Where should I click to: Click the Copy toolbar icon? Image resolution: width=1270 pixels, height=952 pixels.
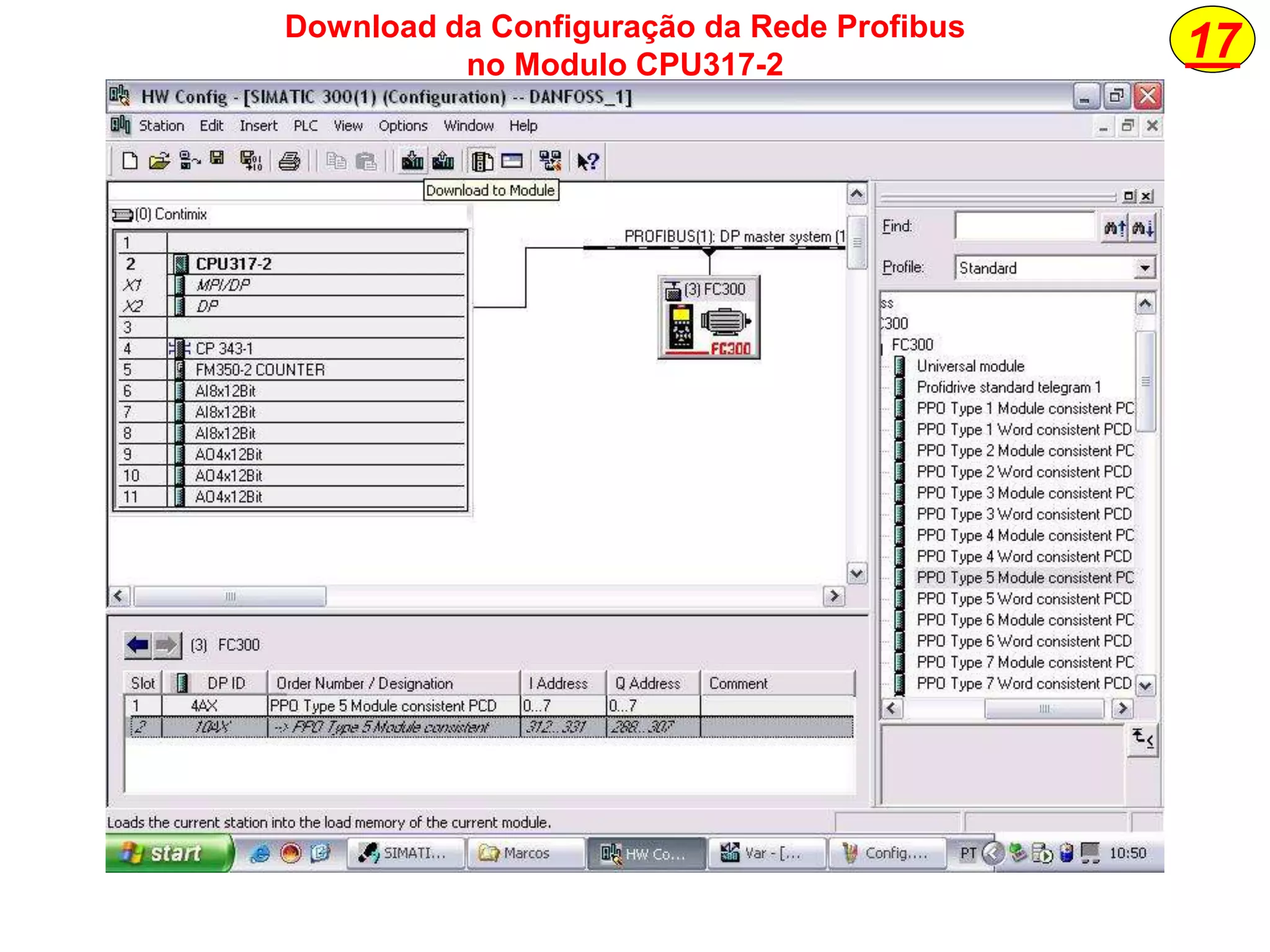point(336,161)
